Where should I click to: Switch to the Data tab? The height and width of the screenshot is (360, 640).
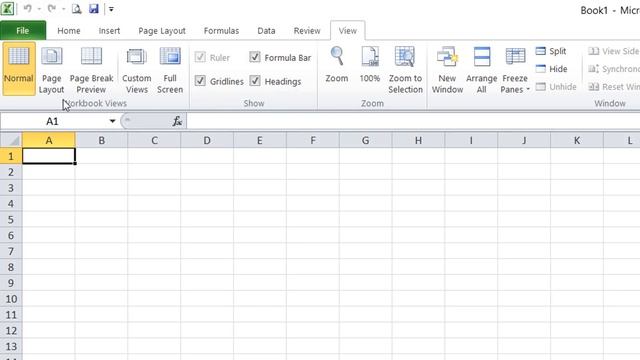click(266, 31)
